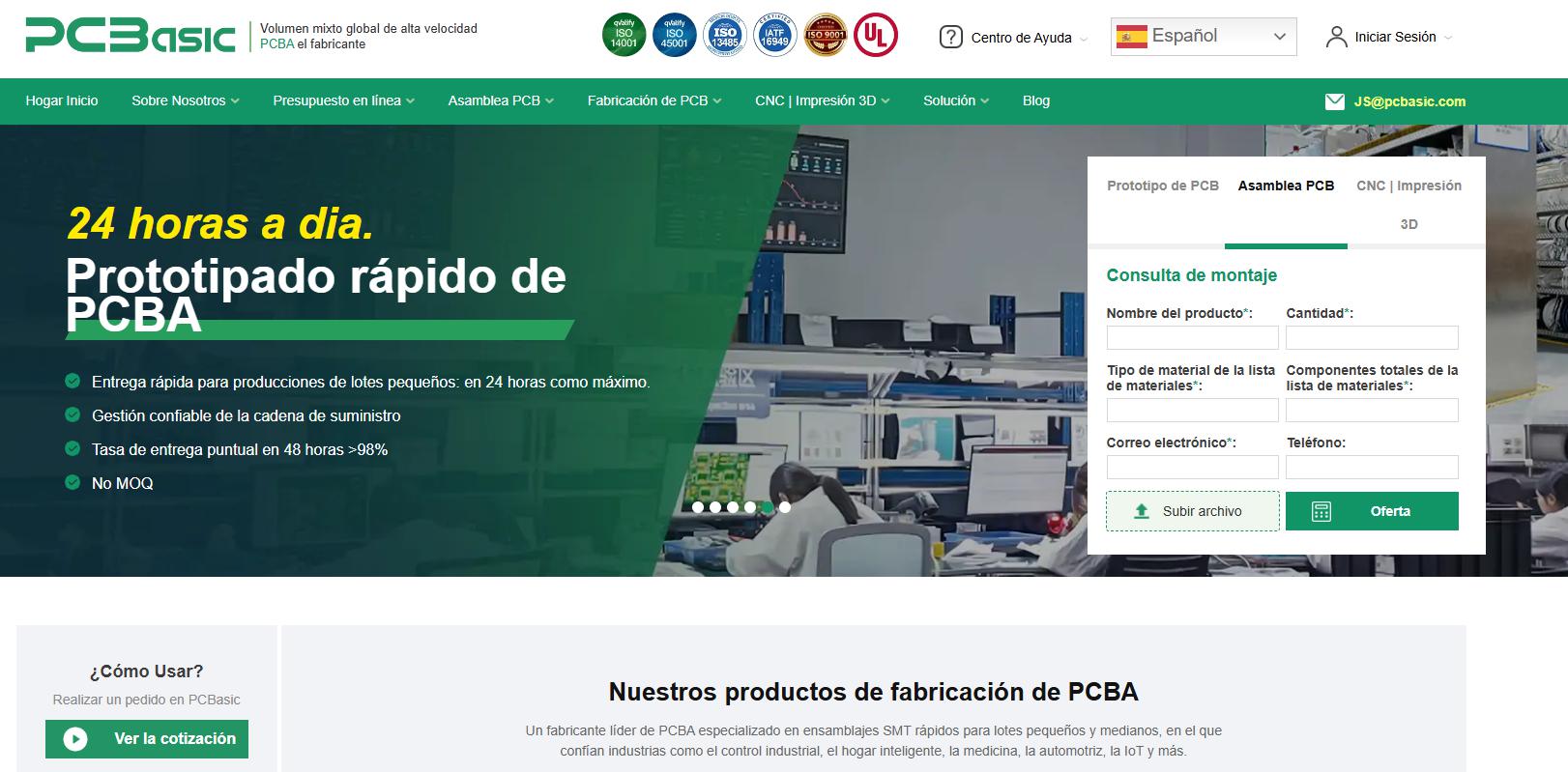Open the Blog menu item
Image resolution: width=1568 pixels, height=772 pixels.
(x=1035, y=100)
